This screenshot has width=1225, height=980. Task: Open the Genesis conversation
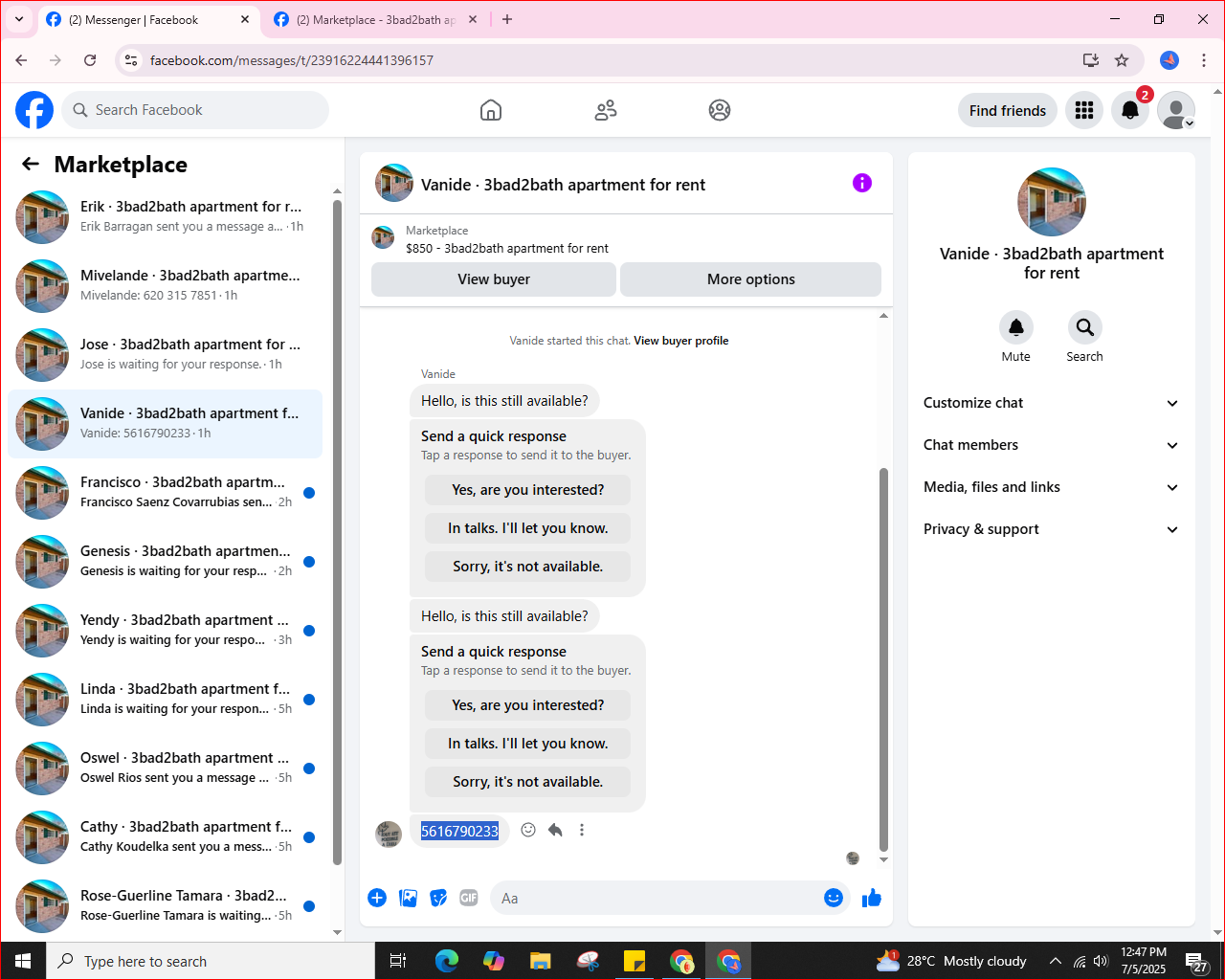click(x=166, y=562)
